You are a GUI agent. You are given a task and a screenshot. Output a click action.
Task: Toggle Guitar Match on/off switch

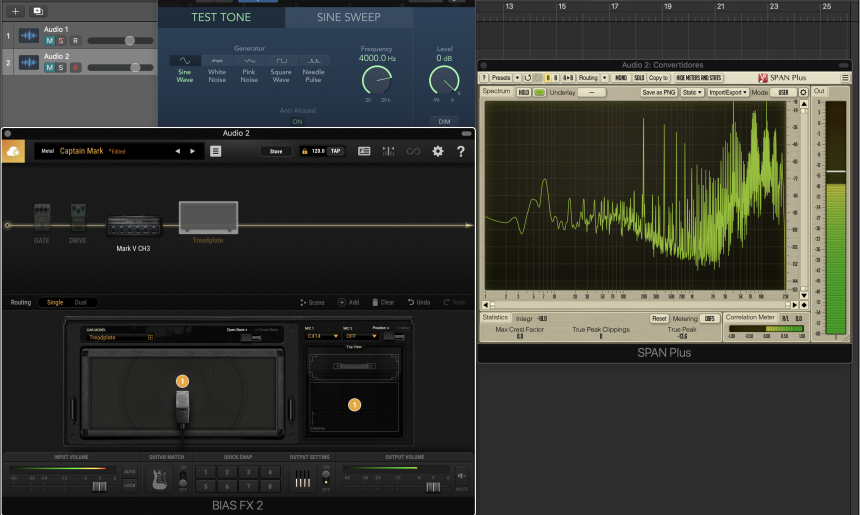(183, 479)
